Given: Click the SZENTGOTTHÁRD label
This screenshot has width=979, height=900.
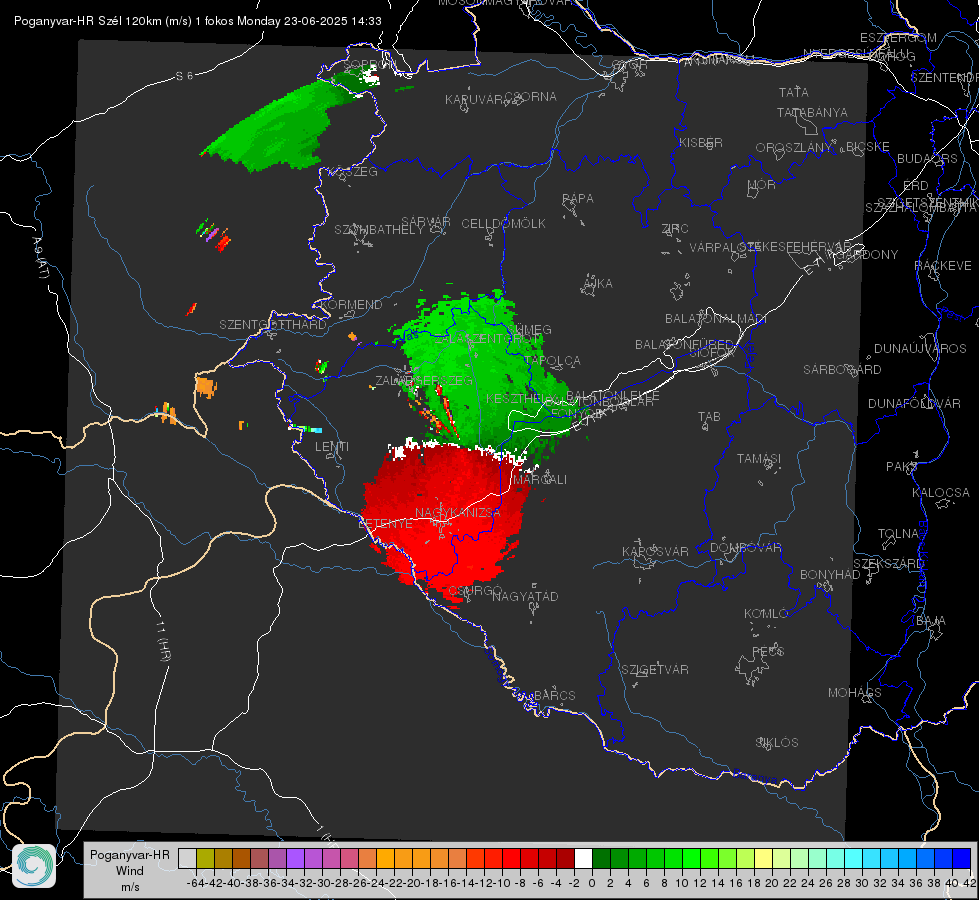Looking at the screenshot, I should (x=273, y=325).
